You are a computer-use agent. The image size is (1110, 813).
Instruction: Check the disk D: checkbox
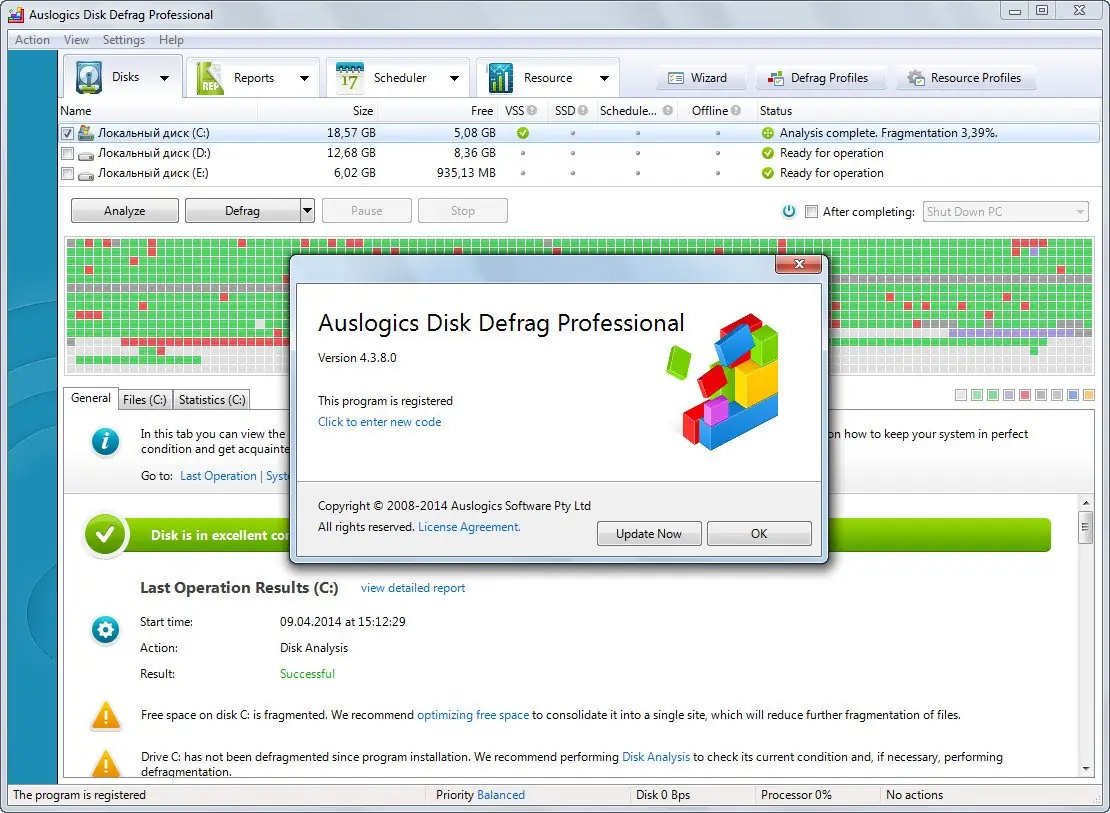(67, 153)
